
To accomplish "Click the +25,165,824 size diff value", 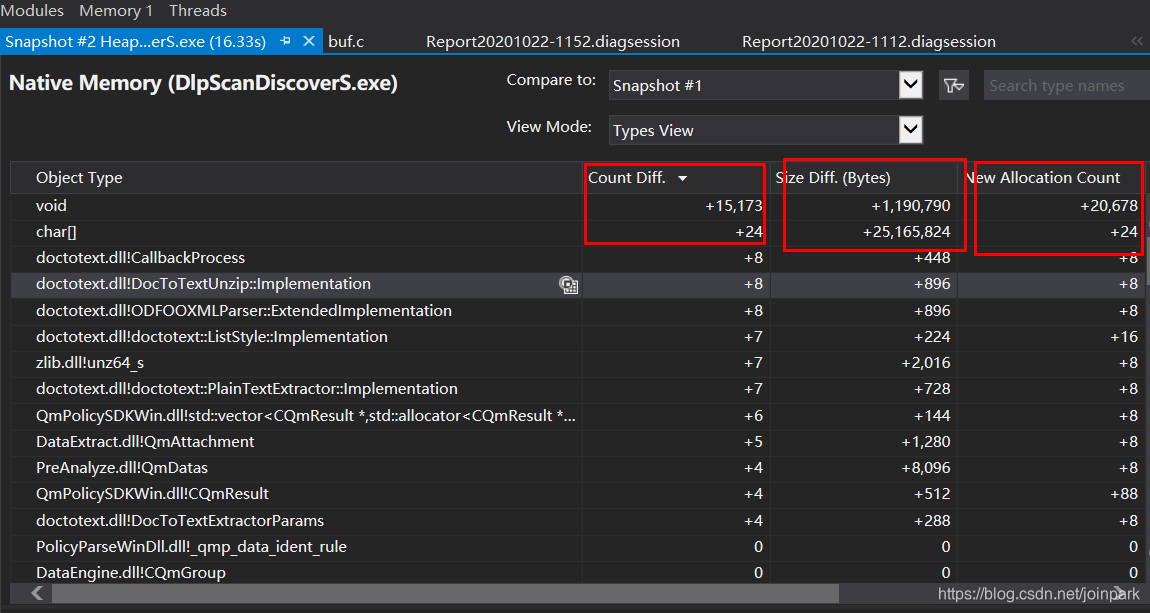I will click(906, 232).
